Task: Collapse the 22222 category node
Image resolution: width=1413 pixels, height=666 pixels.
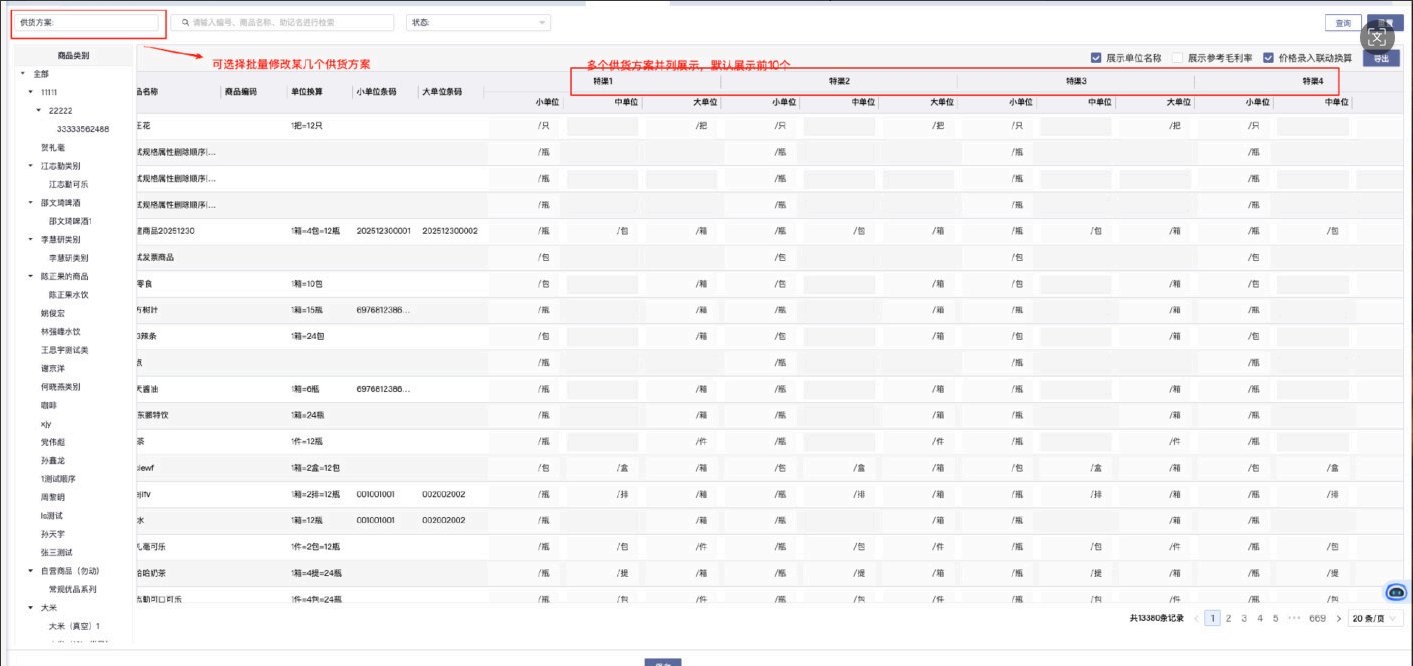Action: pos(39,111)
